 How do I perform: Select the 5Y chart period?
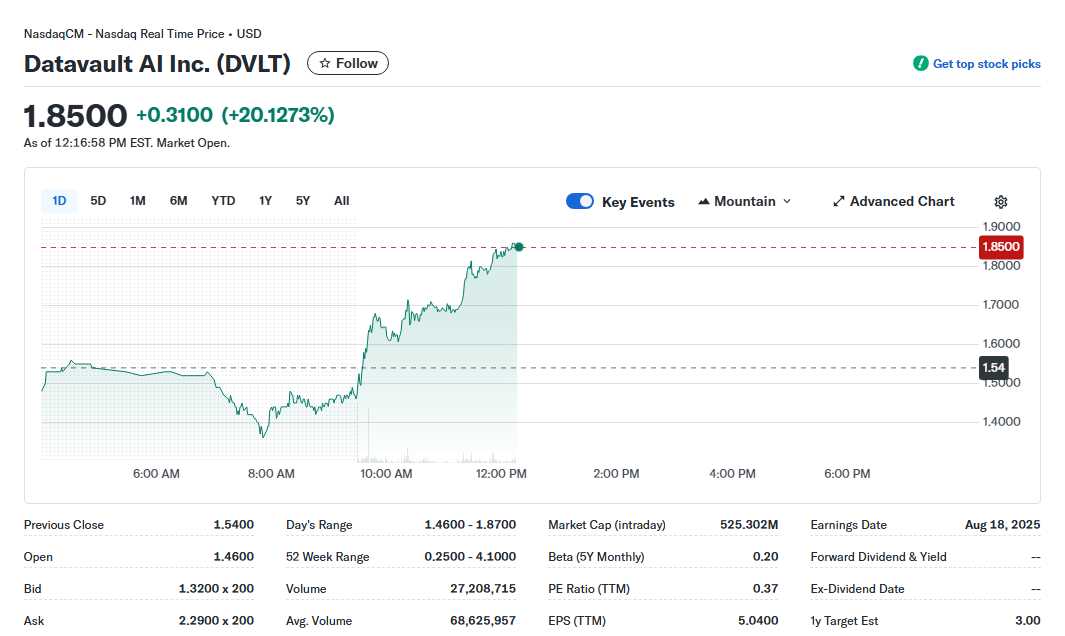tap(302, 200)
